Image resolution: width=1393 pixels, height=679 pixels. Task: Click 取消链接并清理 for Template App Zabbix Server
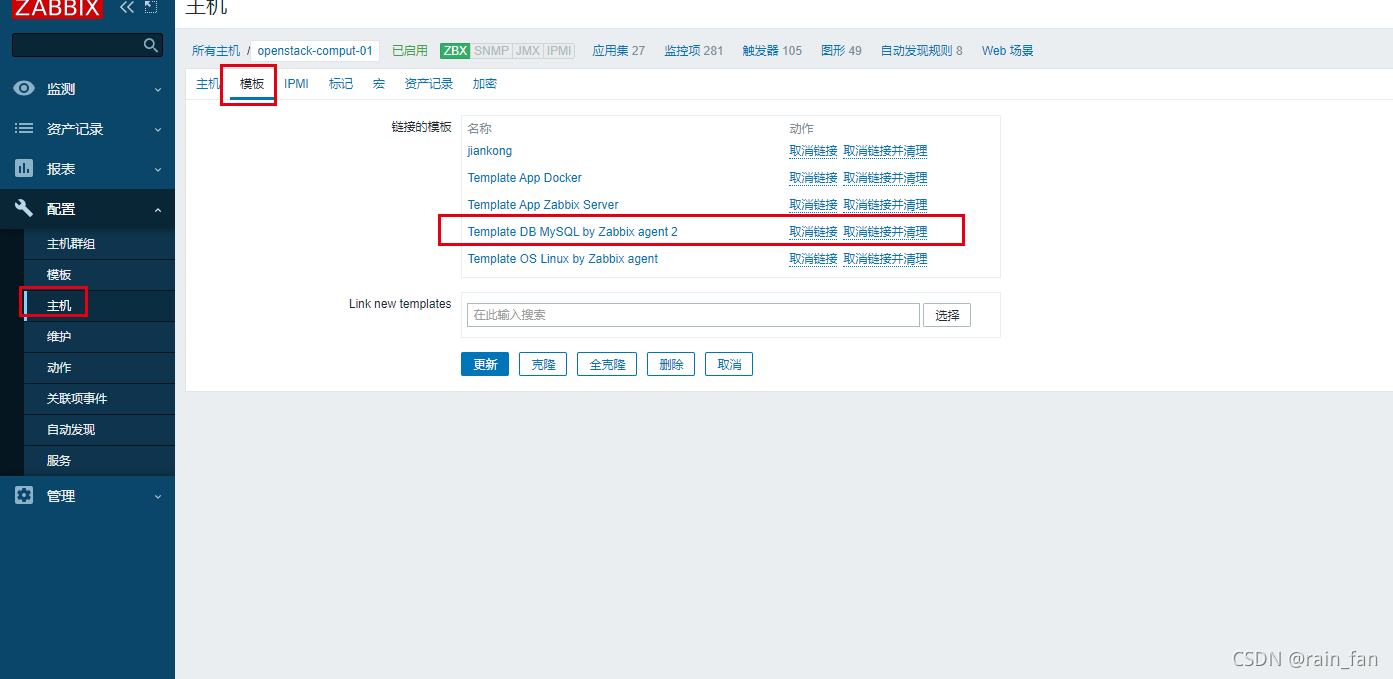(x=885, y=205)
